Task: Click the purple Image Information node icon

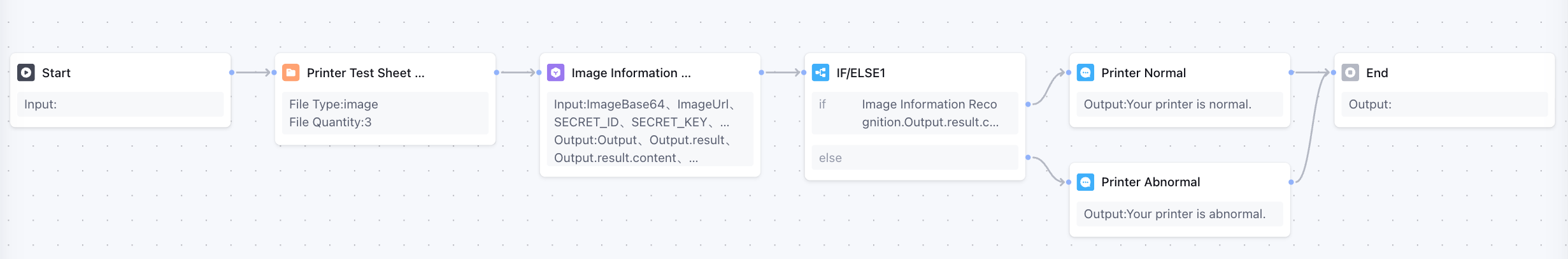Action: [x=555, y=73]
